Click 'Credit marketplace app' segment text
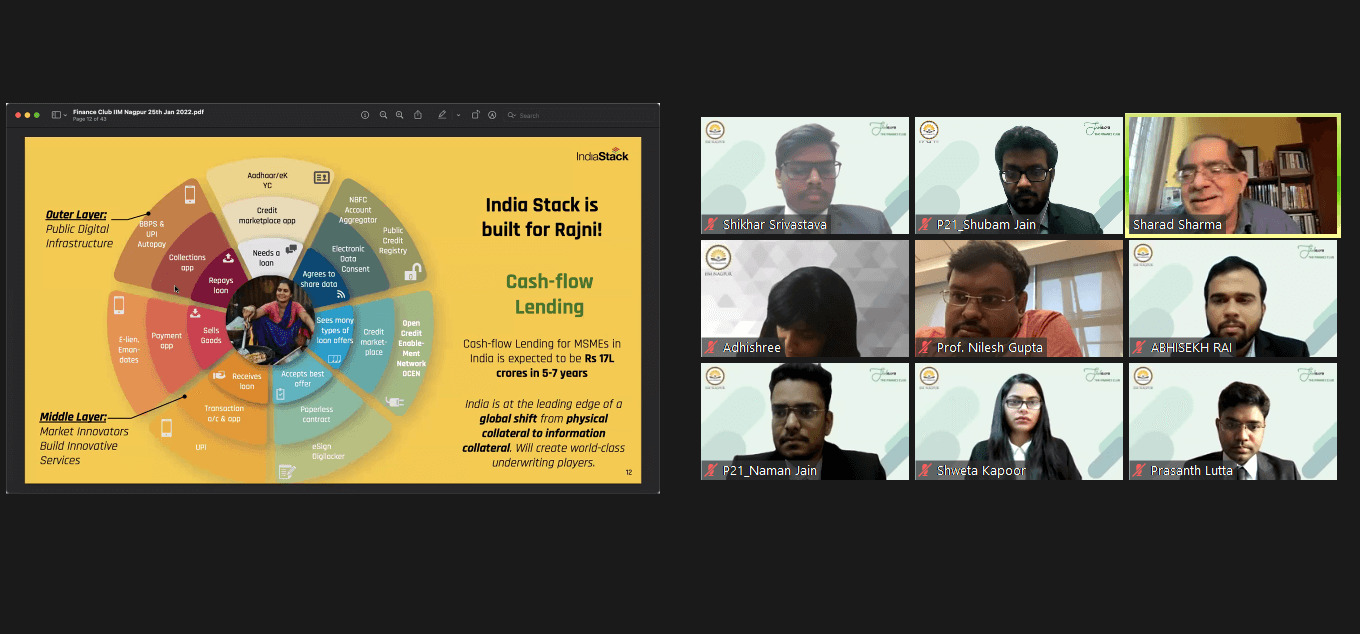This screenshot has height=634, width=1360. click(x=268, y=215)
